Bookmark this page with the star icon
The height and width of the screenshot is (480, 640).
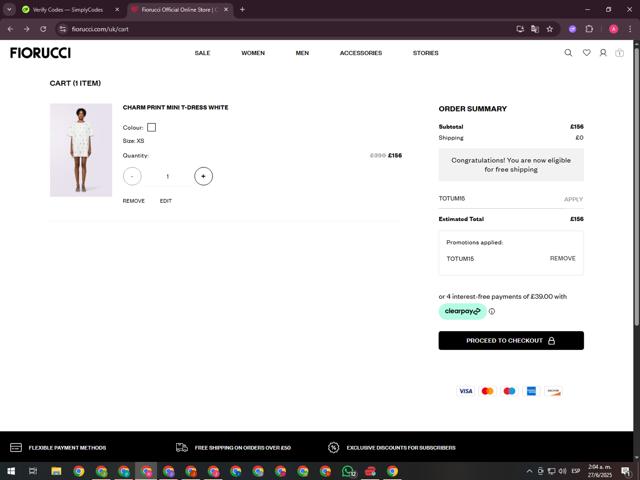click(x=550, y=29)
